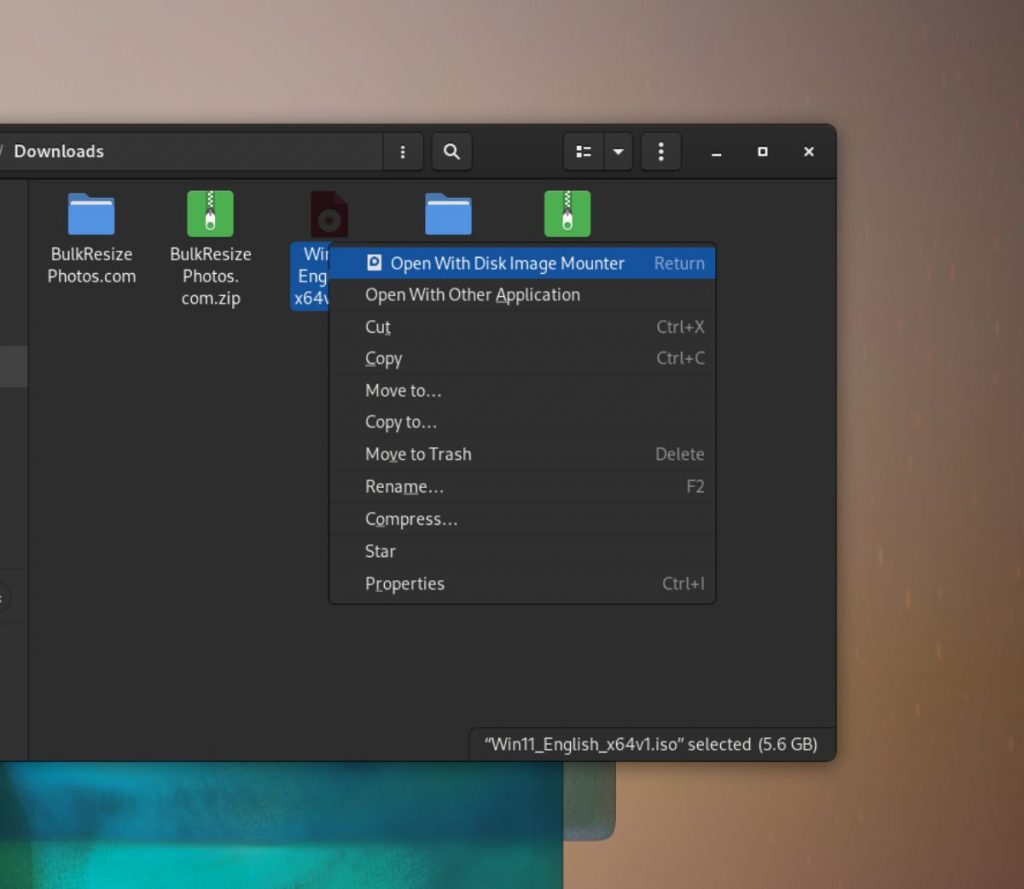Open the search icon in the toolbar
Viewport: 1024px width, 889px height.
(x=451, y=151)
